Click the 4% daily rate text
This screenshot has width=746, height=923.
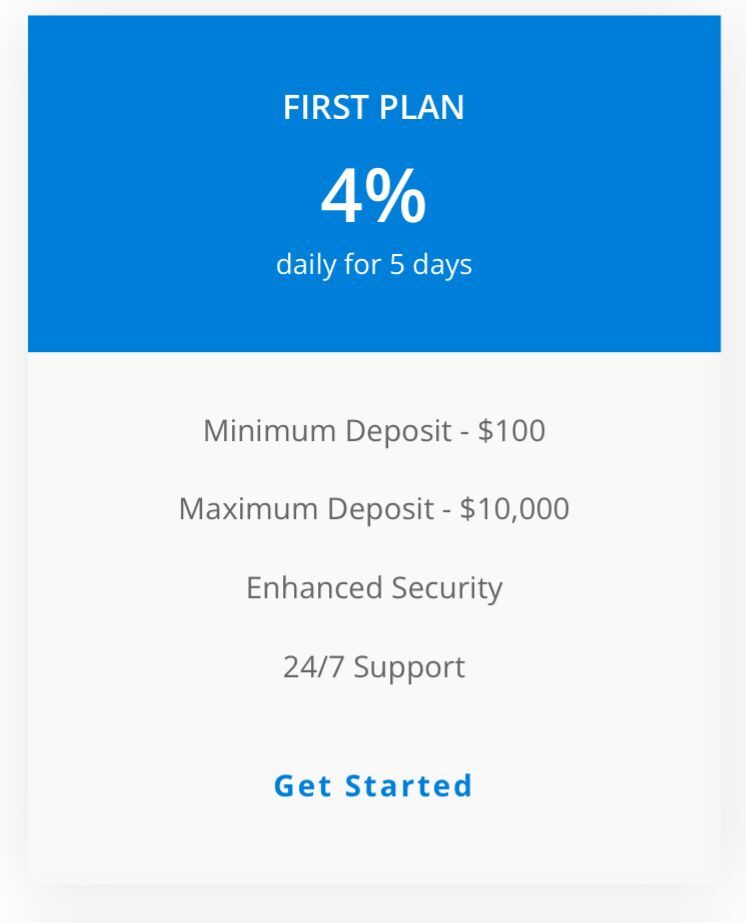[373, 197]
